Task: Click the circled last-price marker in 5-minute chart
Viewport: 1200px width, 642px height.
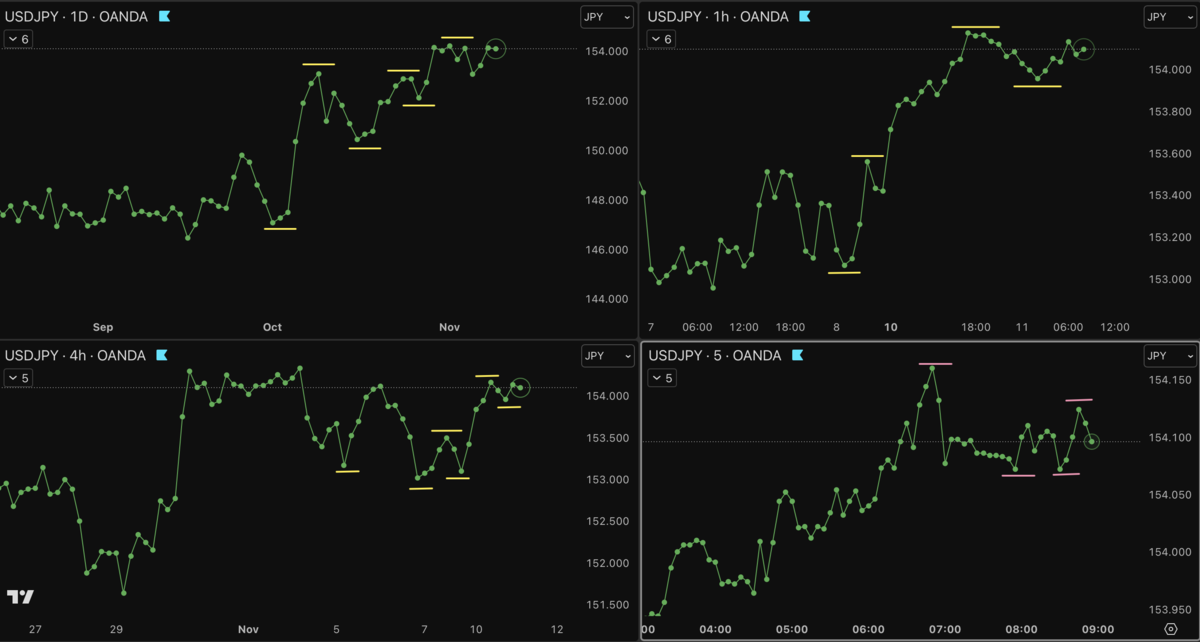Action: (1092, 440)
